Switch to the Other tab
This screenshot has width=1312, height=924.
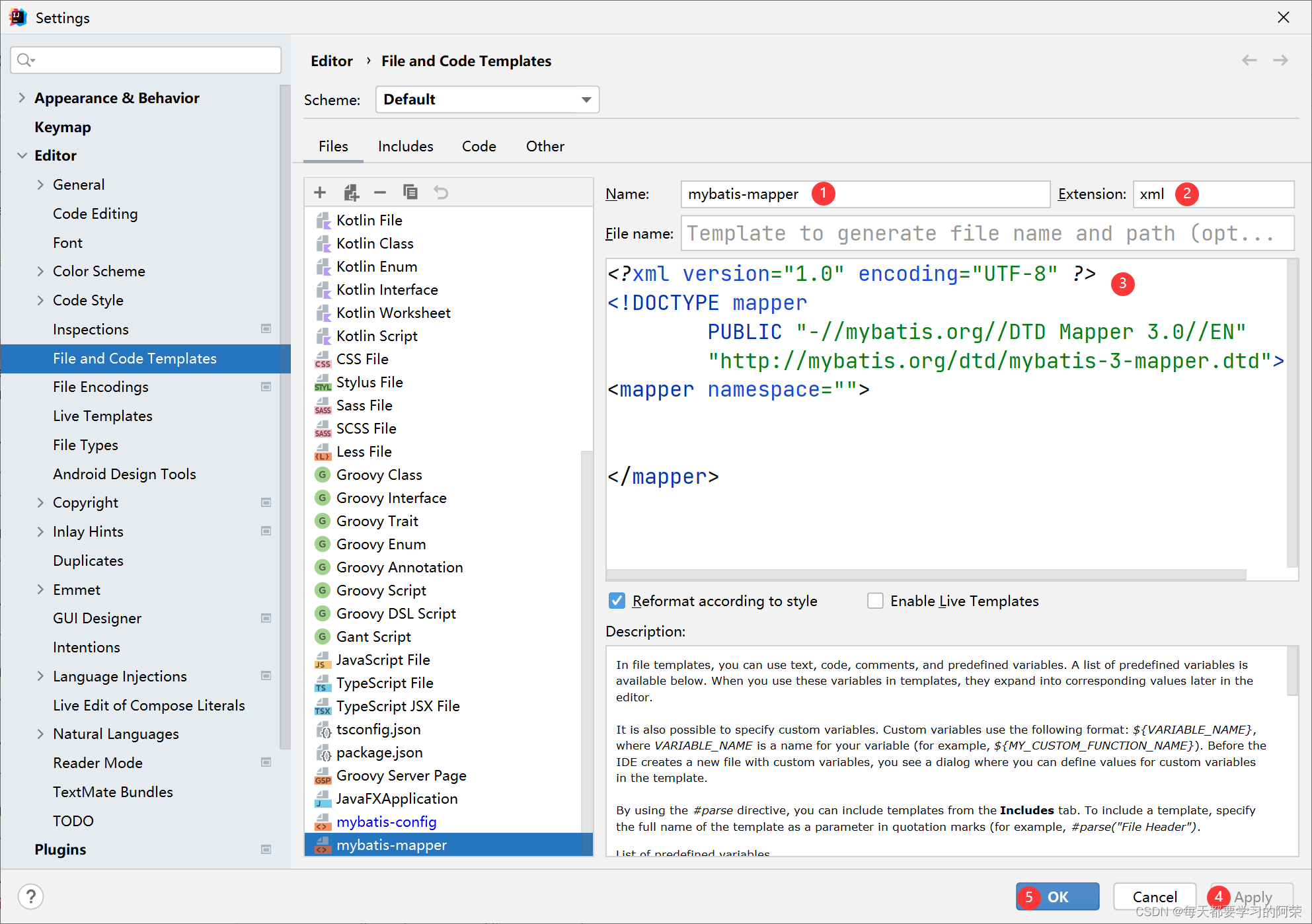(545, 146)
